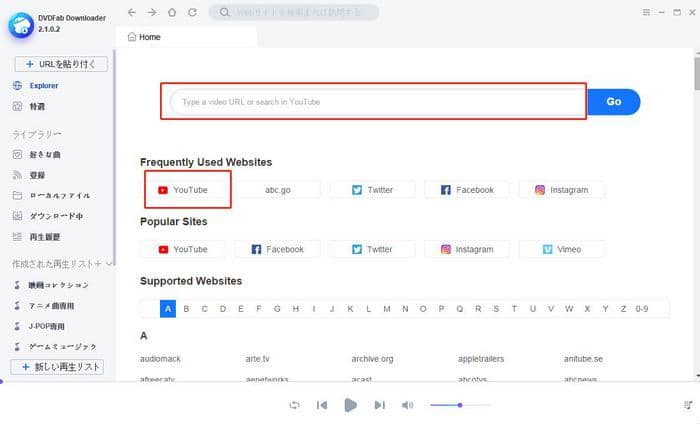
Task: Open Facebook under Frequently Used Websites
Action: pyautogui.click(x=467, y=190)
